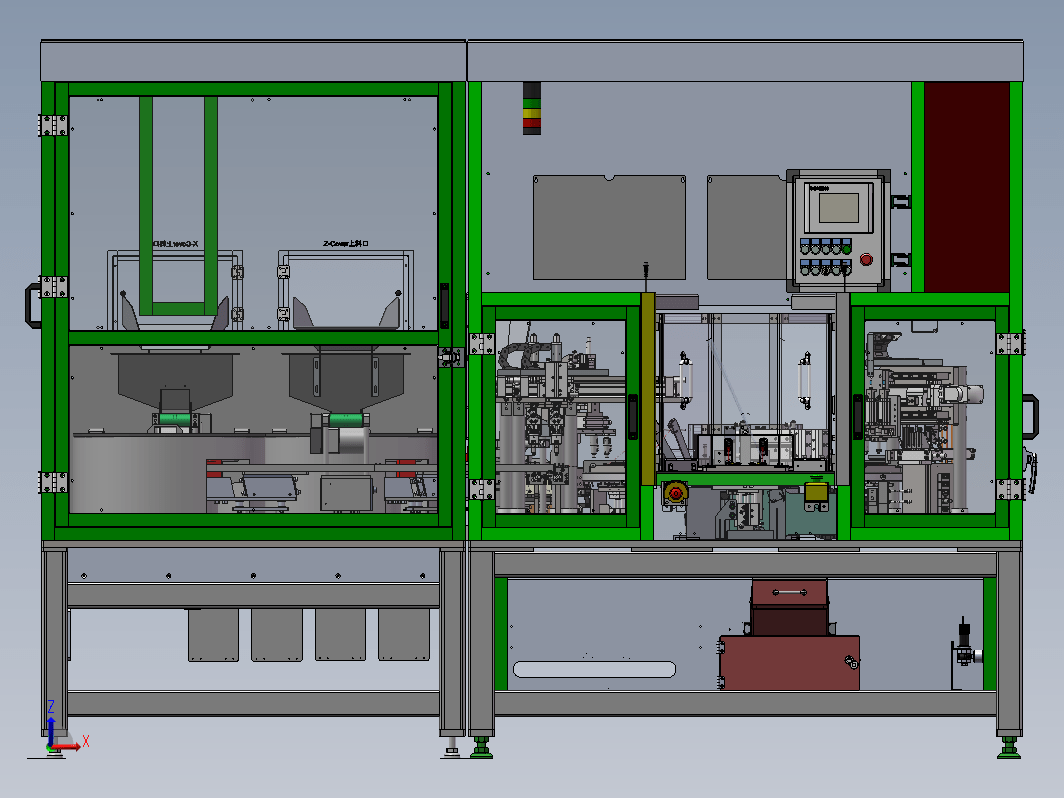Select the top gray header panel of the left cabinet
This screenshot has width=1064, height=798.
(x=253, y=61)
